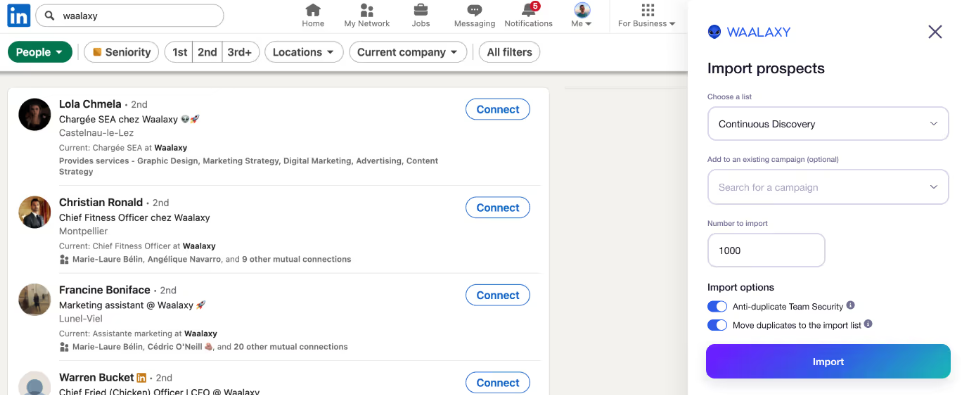Click the Waalaxy alien logo
Viewport: 966px width, 395px height.
pos(714,32)
